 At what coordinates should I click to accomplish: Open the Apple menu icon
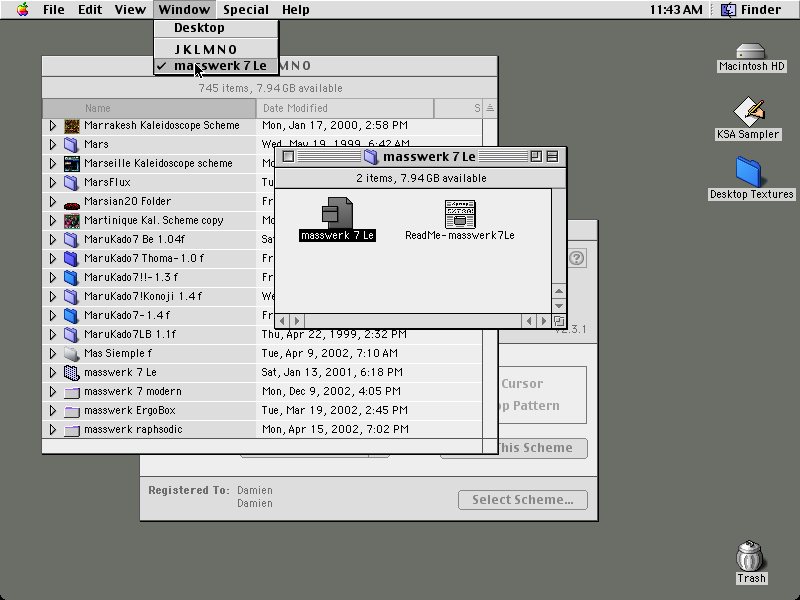tap(22, 10)
